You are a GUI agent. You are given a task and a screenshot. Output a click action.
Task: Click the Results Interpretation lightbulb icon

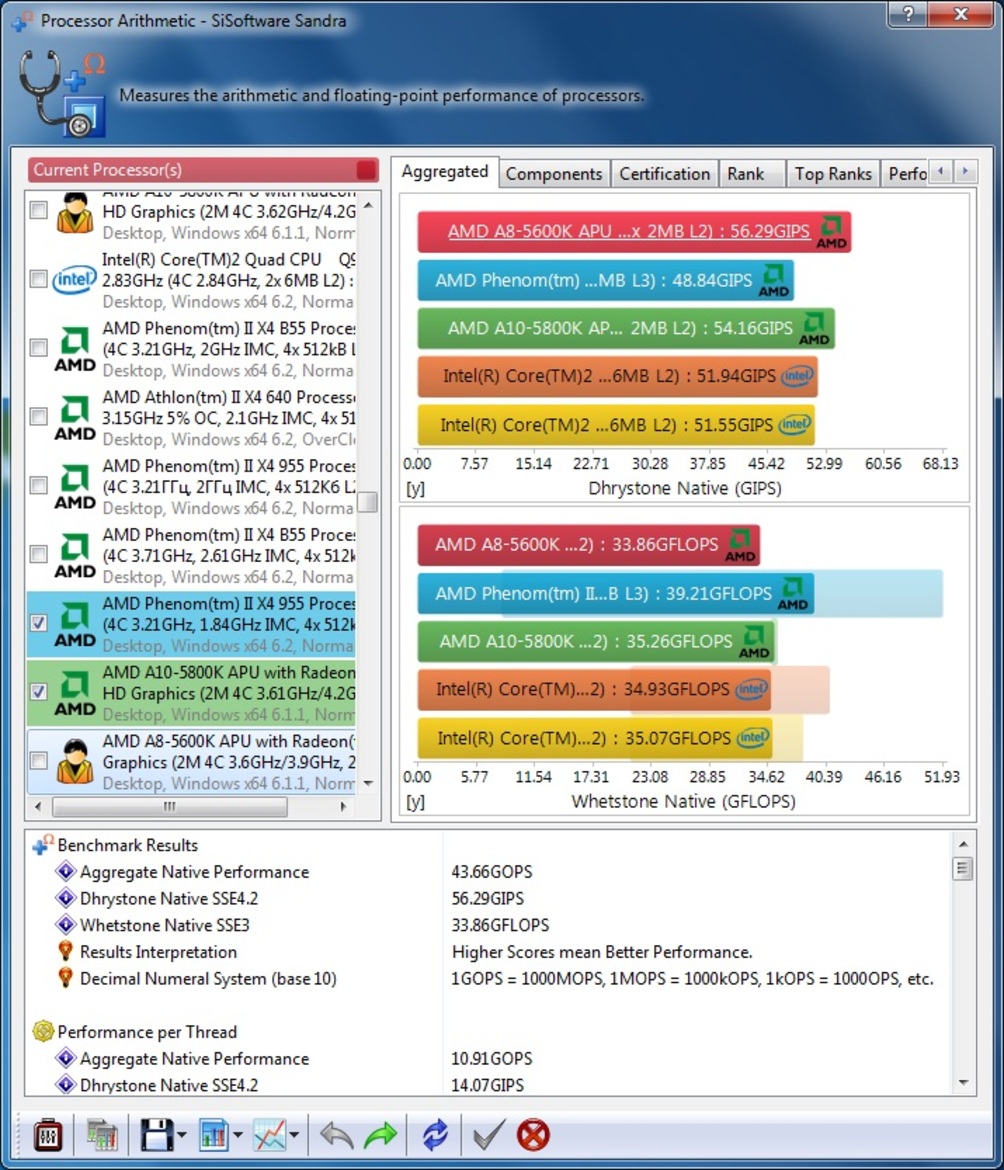(66, 951)
